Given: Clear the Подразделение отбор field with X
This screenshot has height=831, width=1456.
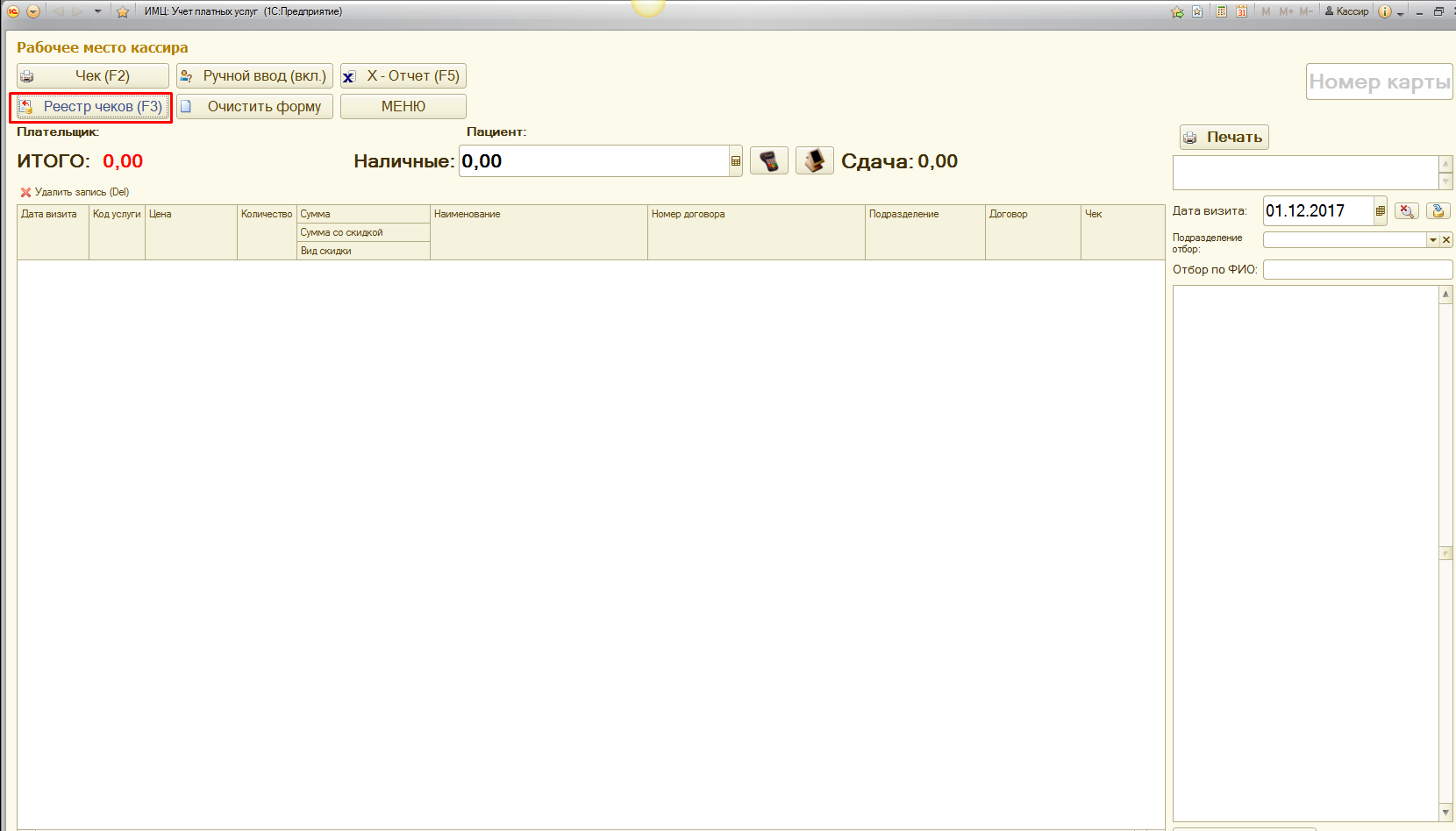Looking at the screenshot, I should point(1446,240).
